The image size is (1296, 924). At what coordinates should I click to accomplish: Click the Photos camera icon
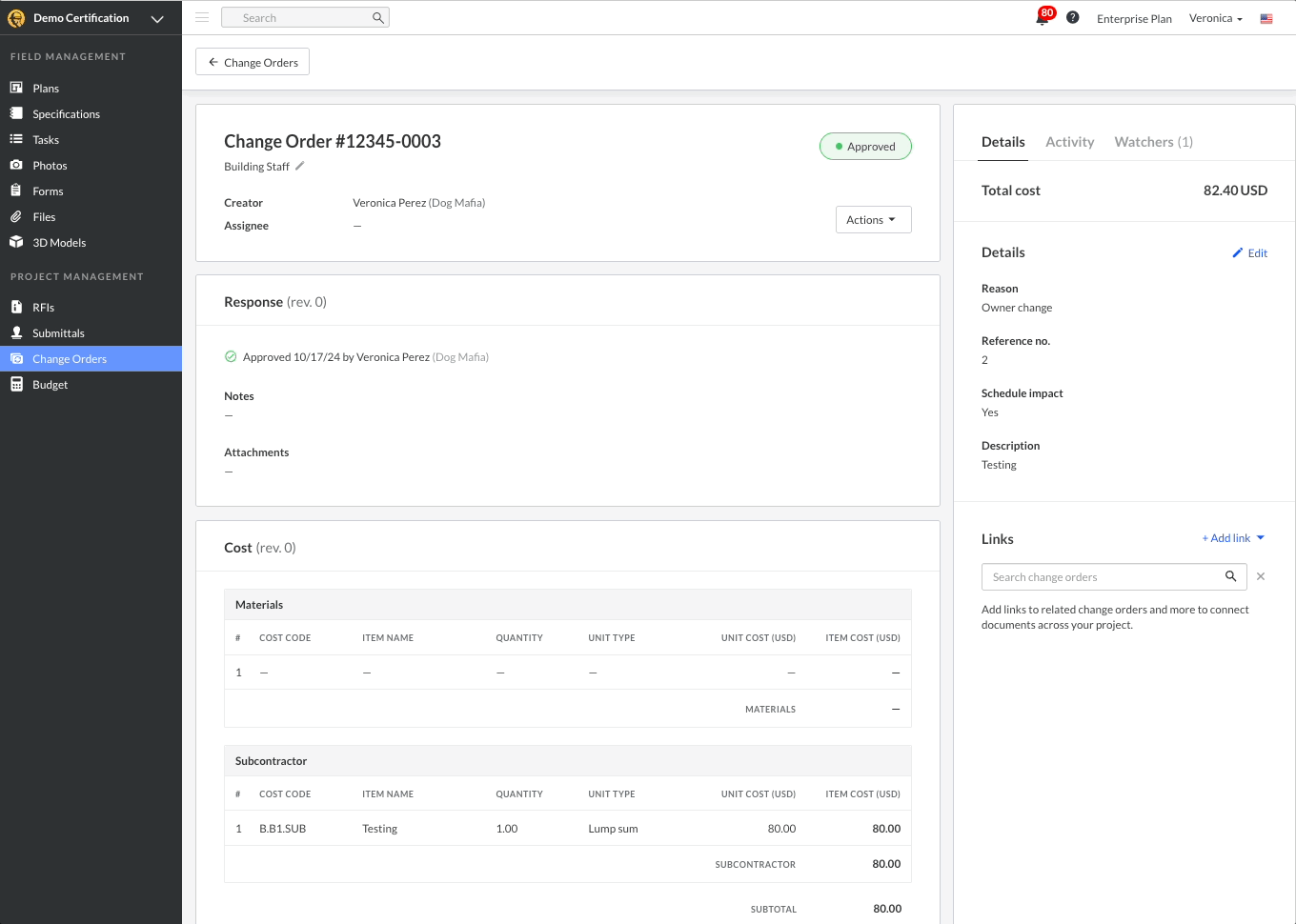point(16,165)
